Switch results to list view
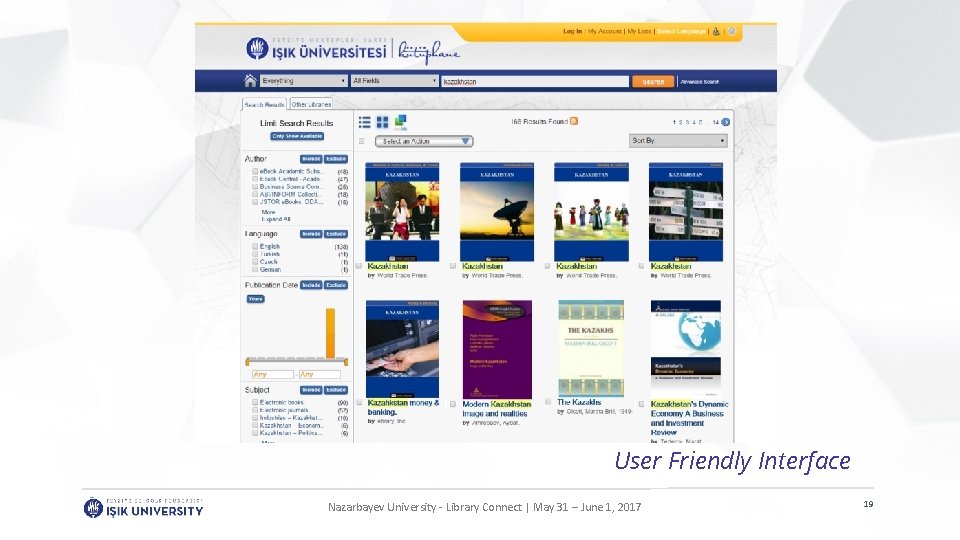Screen dimensions: 960x540 365,122
